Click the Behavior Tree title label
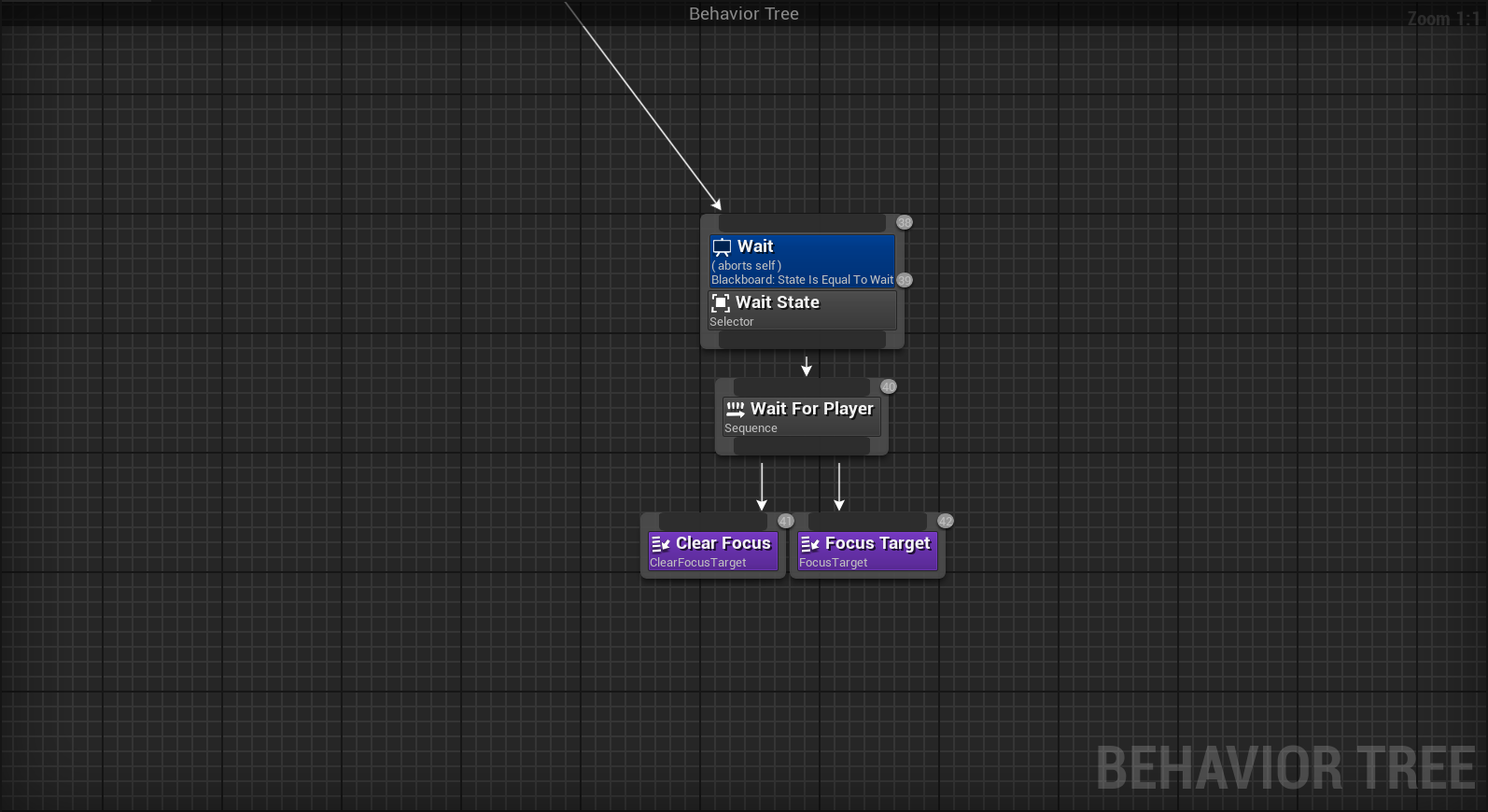 [x=744, y=14]
